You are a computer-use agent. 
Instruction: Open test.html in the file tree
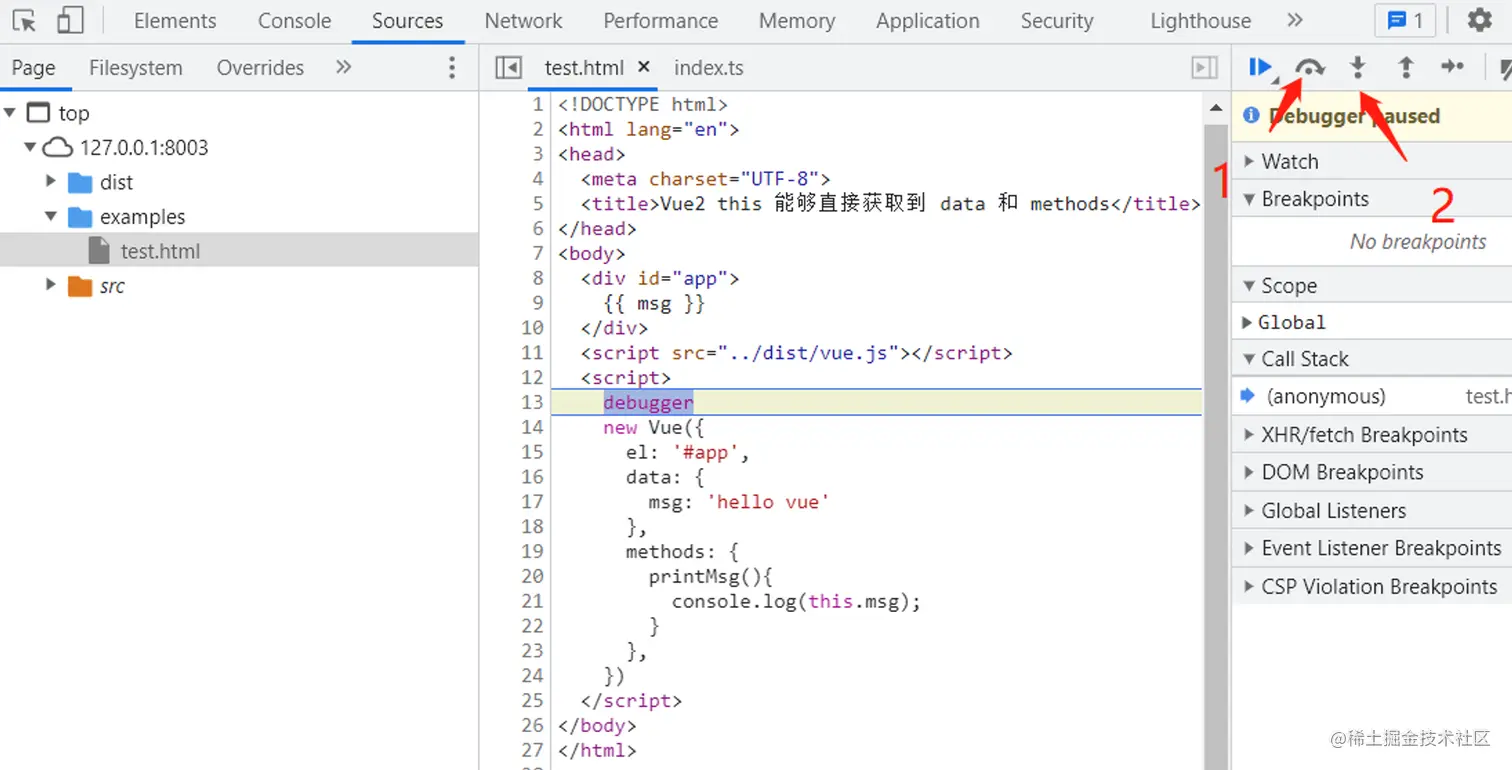pos(160,251)
